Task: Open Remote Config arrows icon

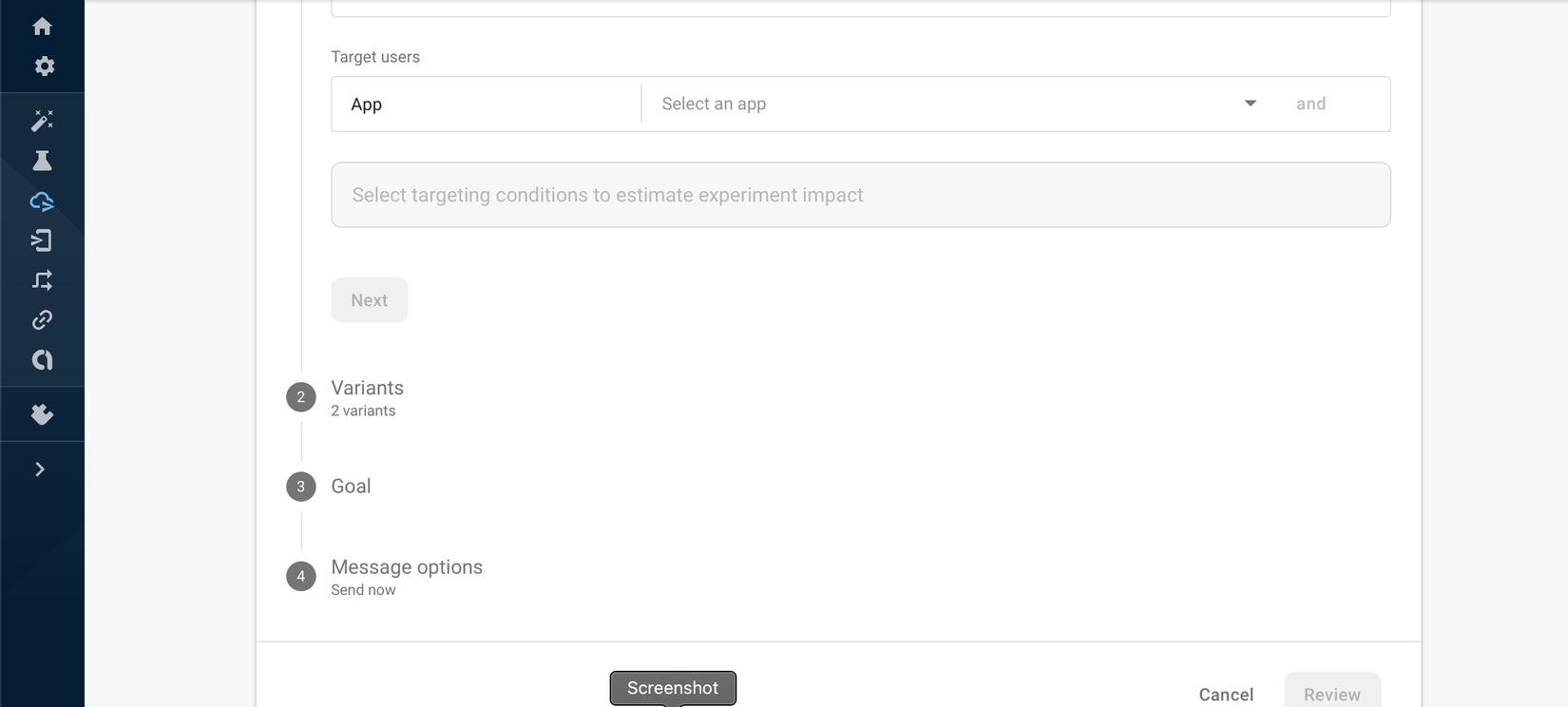Action: (x=42, y=280)
